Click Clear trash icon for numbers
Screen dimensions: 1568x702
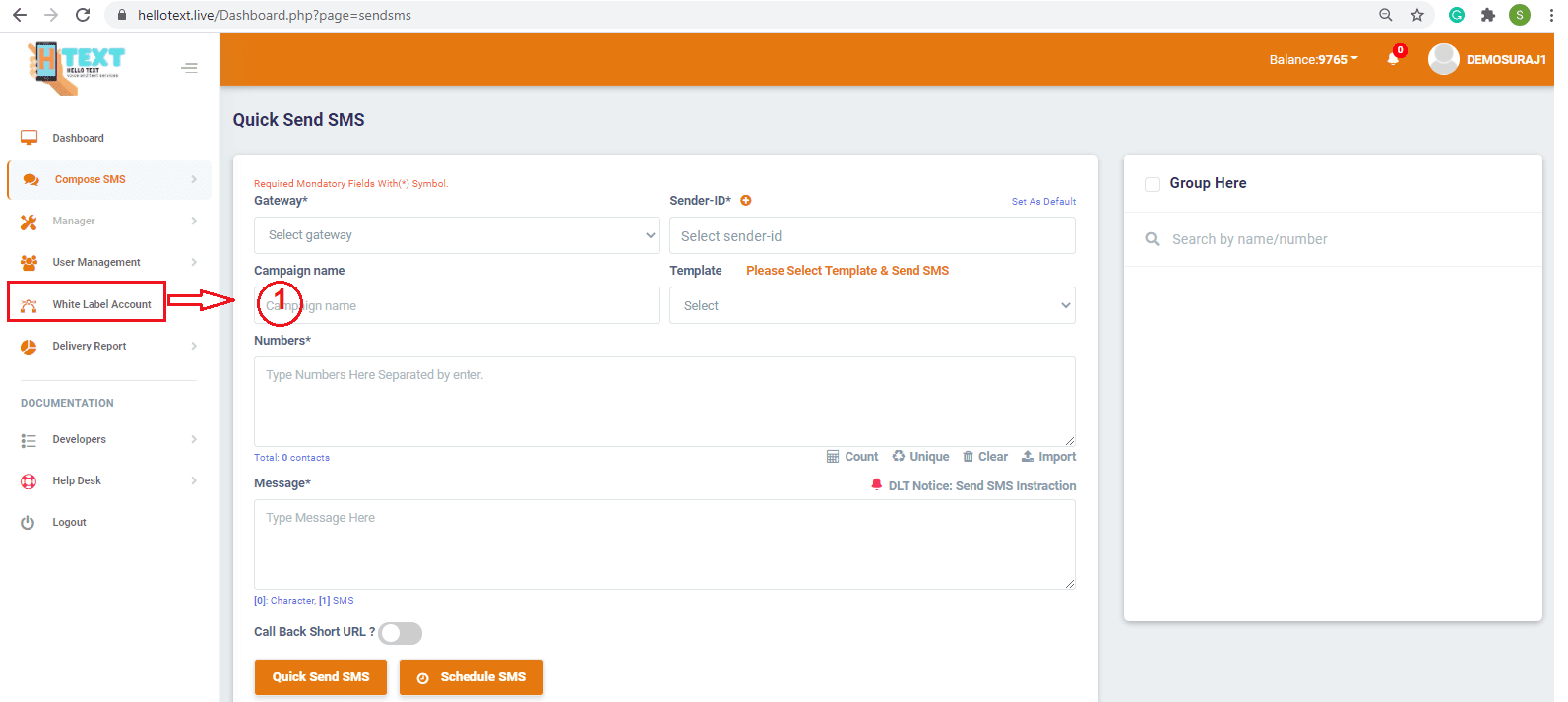[969, 457]
